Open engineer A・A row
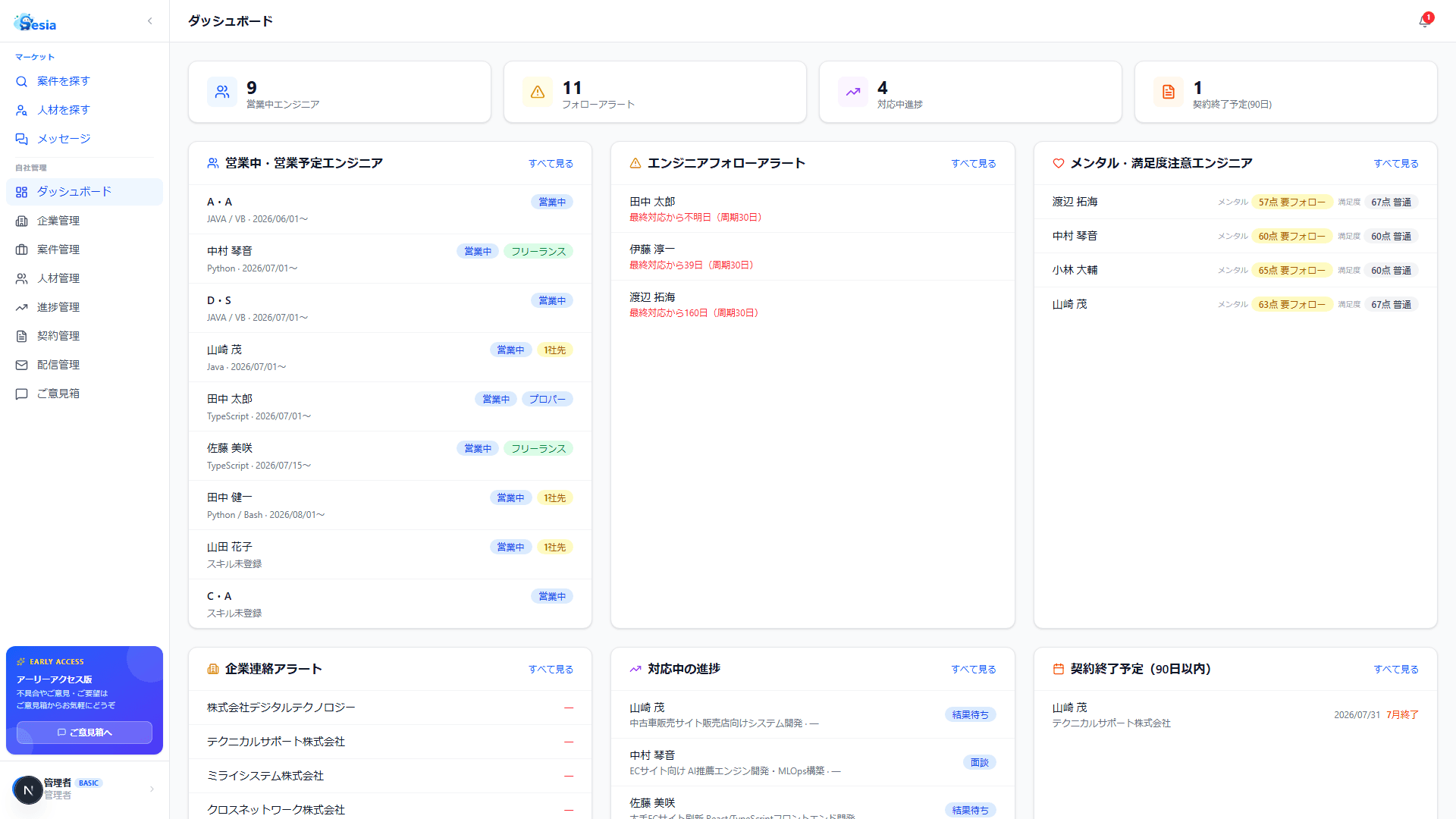 point(390,210)
